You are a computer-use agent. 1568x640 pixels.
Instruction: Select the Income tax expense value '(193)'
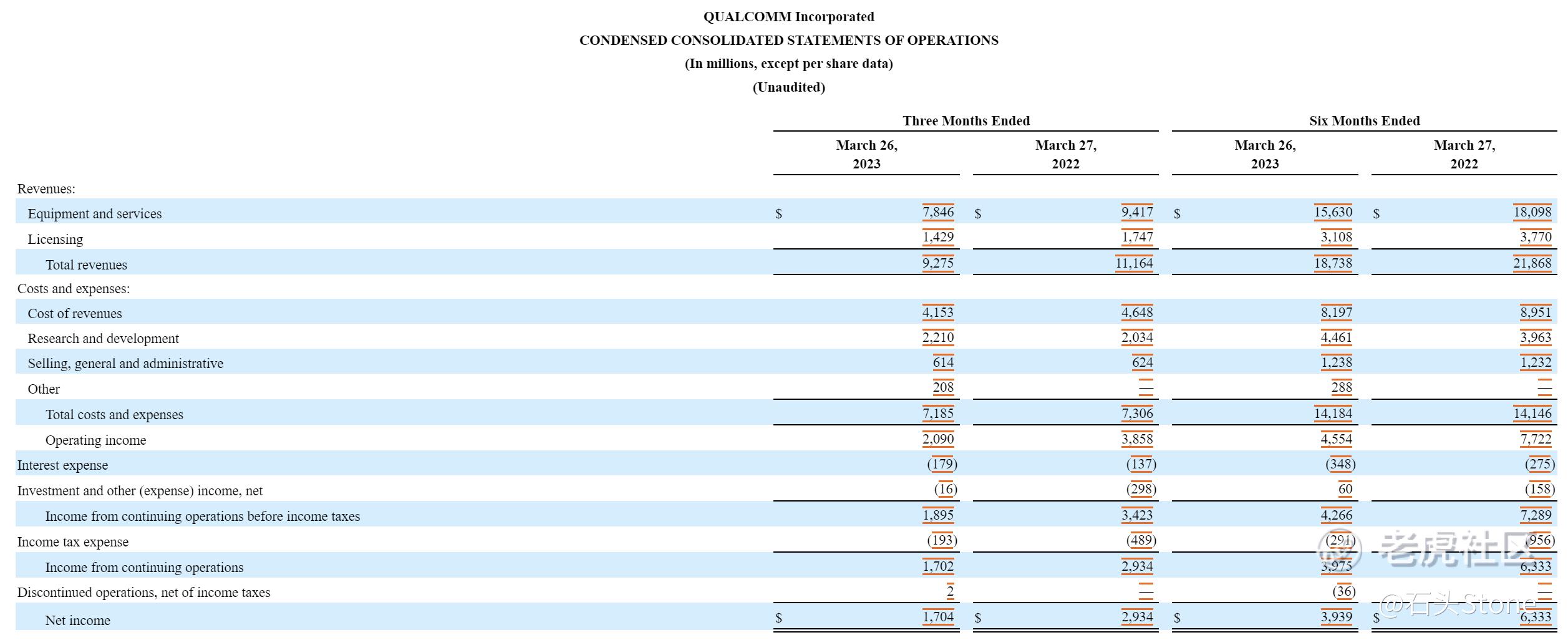click(942, 540)
